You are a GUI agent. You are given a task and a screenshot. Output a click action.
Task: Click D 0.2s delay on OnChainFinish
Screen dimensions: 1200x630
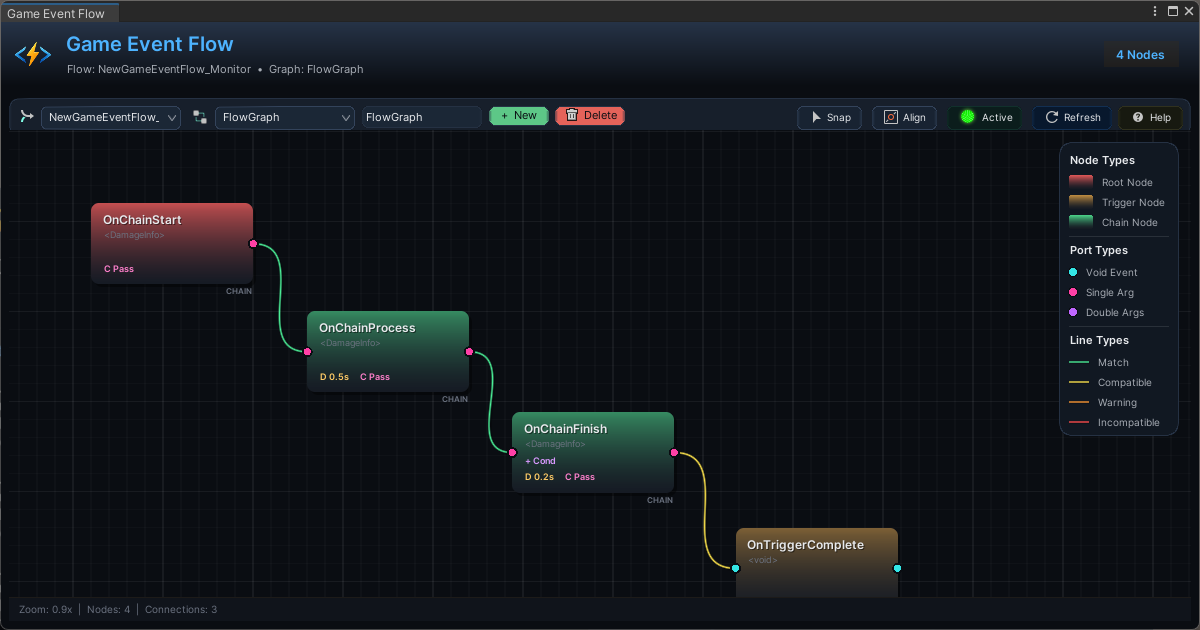[539, 477]
